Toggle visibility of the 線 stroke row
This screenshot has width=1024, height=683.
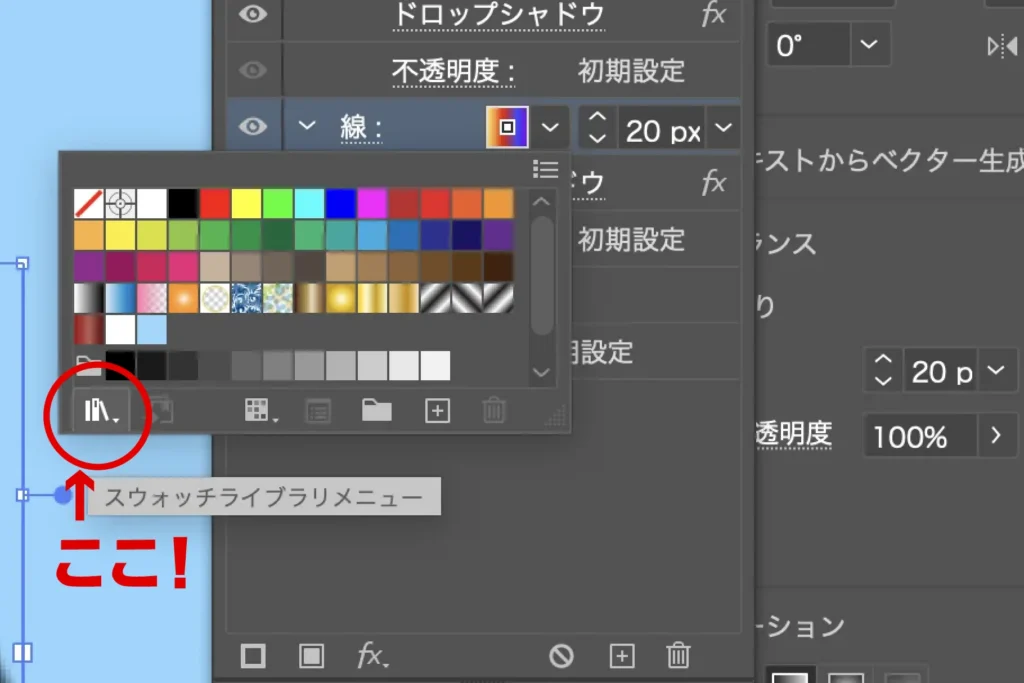coord(254,126)
